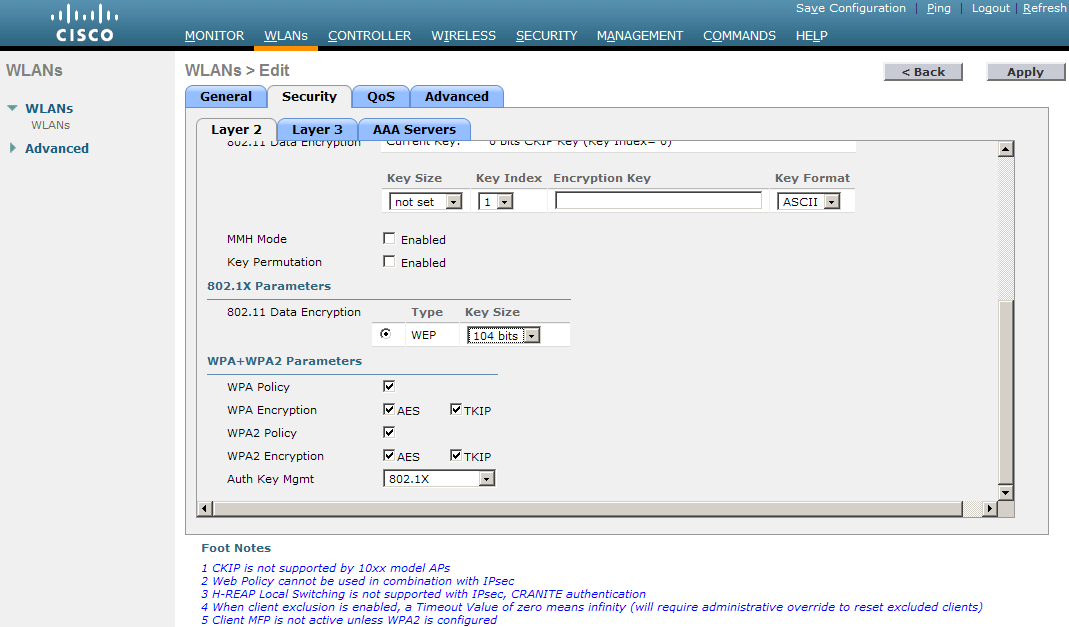Click footnote 'CKIP is not supported by 10xx model APs'

tap(326, 568)
